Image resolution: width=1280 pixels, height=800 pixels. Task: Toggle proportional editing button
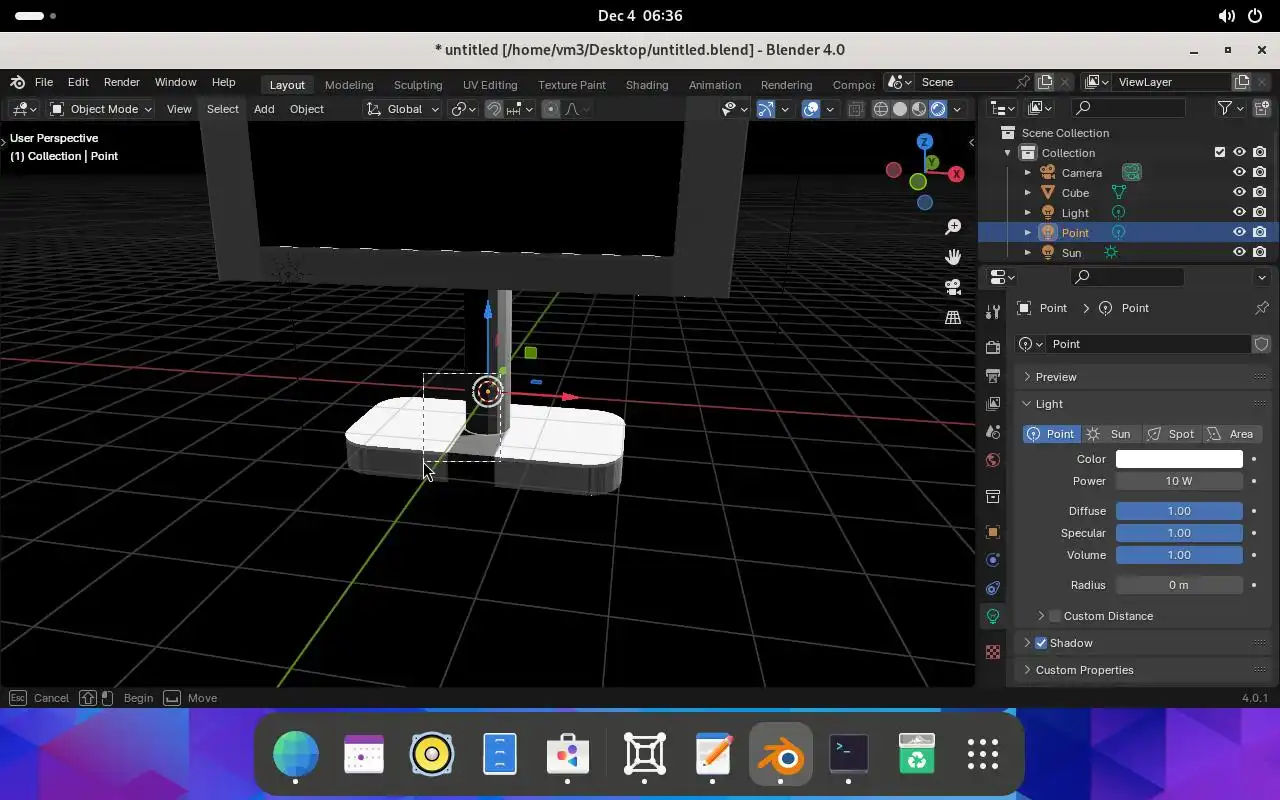551,109
